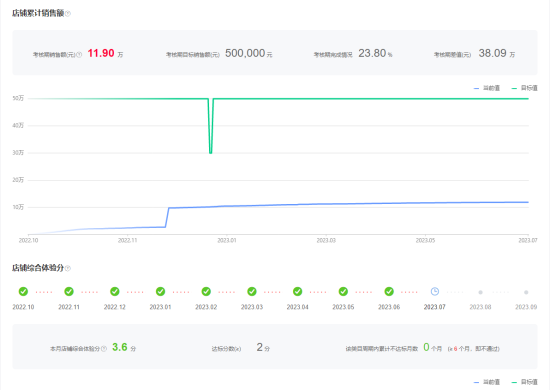The width and height of the screenshot is (550, 390).
Task: Click the 500,000 元 target sales value
Action: [249, 54]
